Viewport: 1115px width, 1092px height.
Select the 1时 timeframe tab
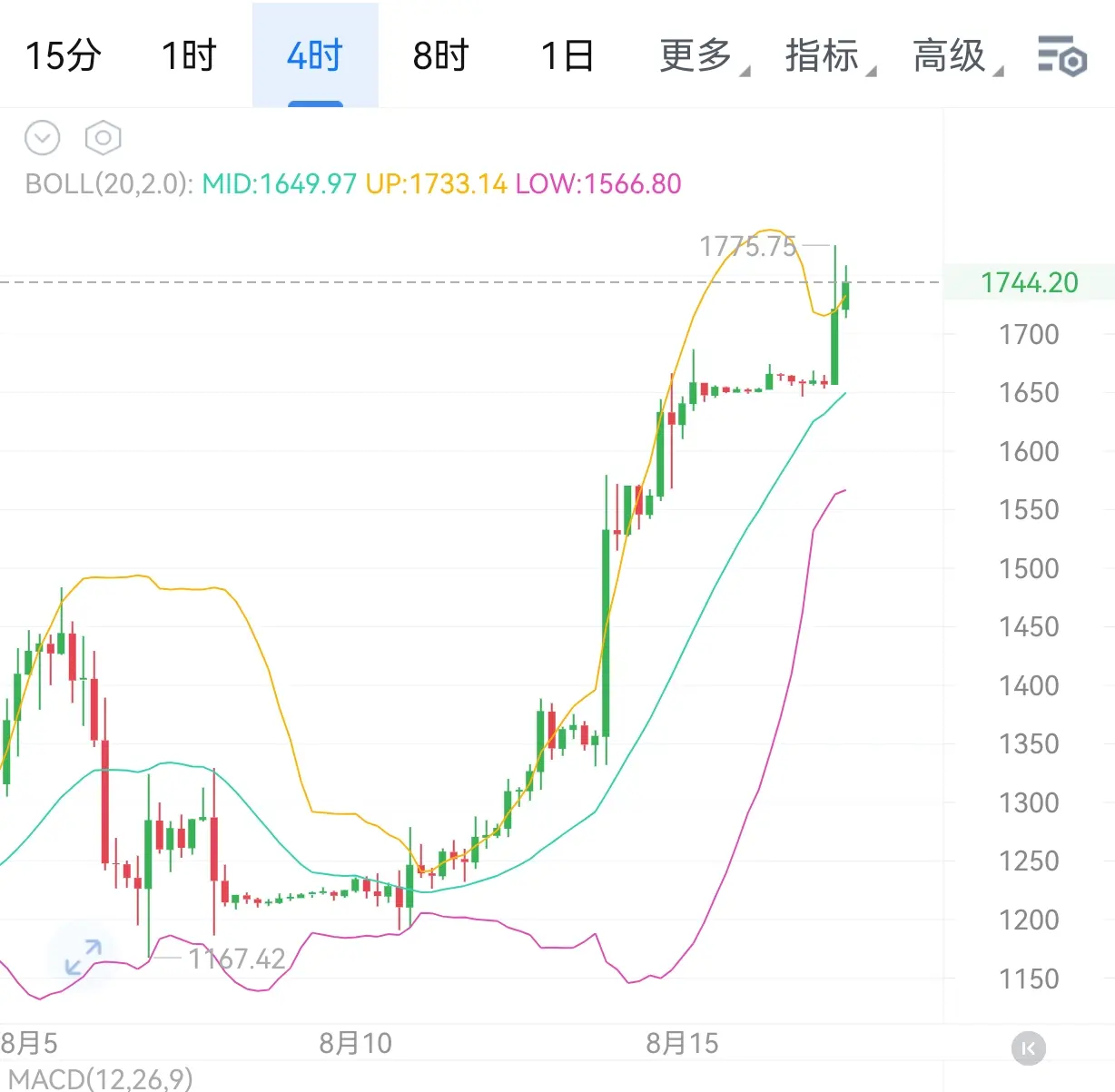(189, 55)
